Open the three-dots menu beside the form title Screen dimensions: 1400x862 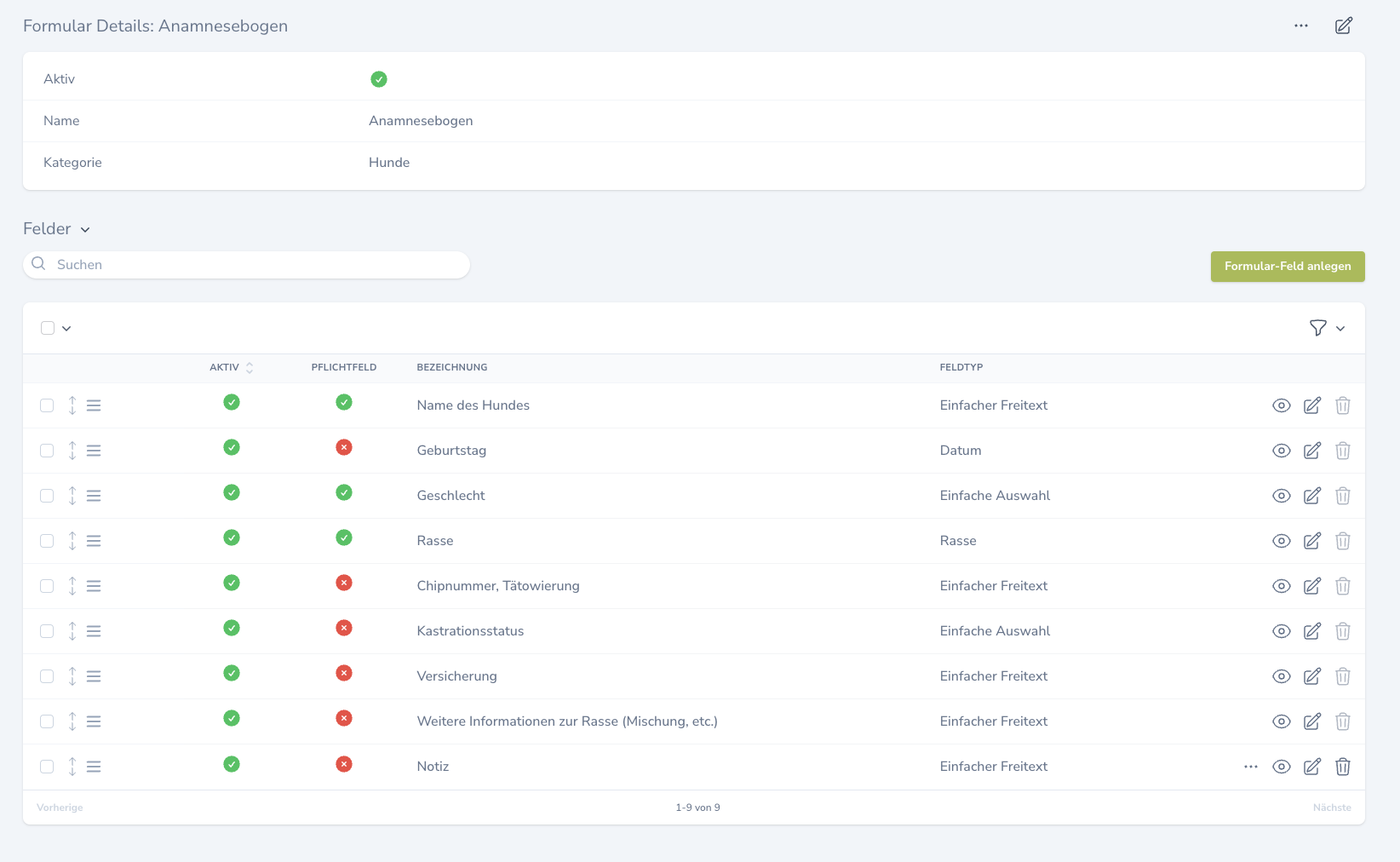click(x=1301, y=26)
